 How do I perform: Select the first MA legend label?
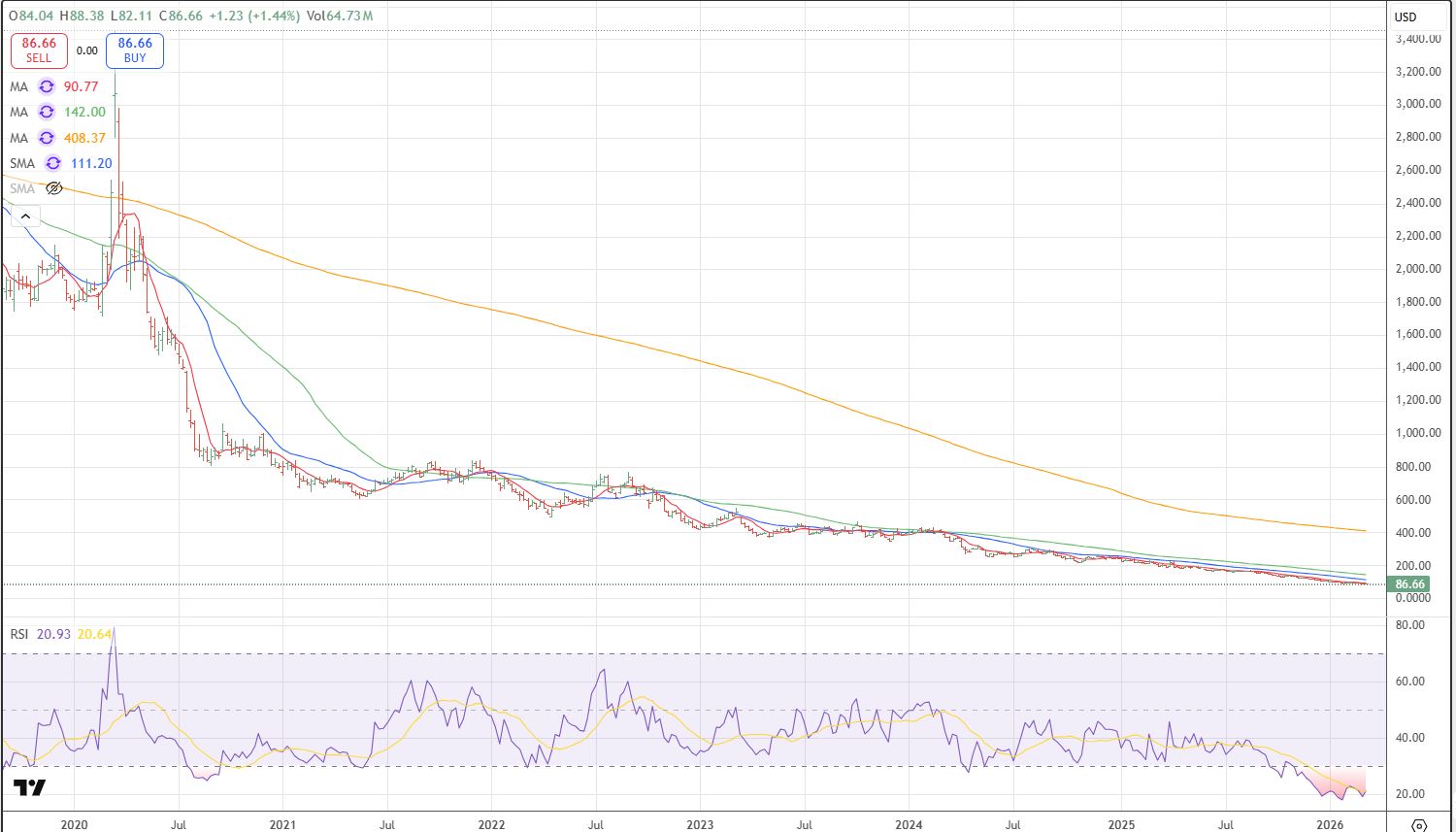pos(19,86)
